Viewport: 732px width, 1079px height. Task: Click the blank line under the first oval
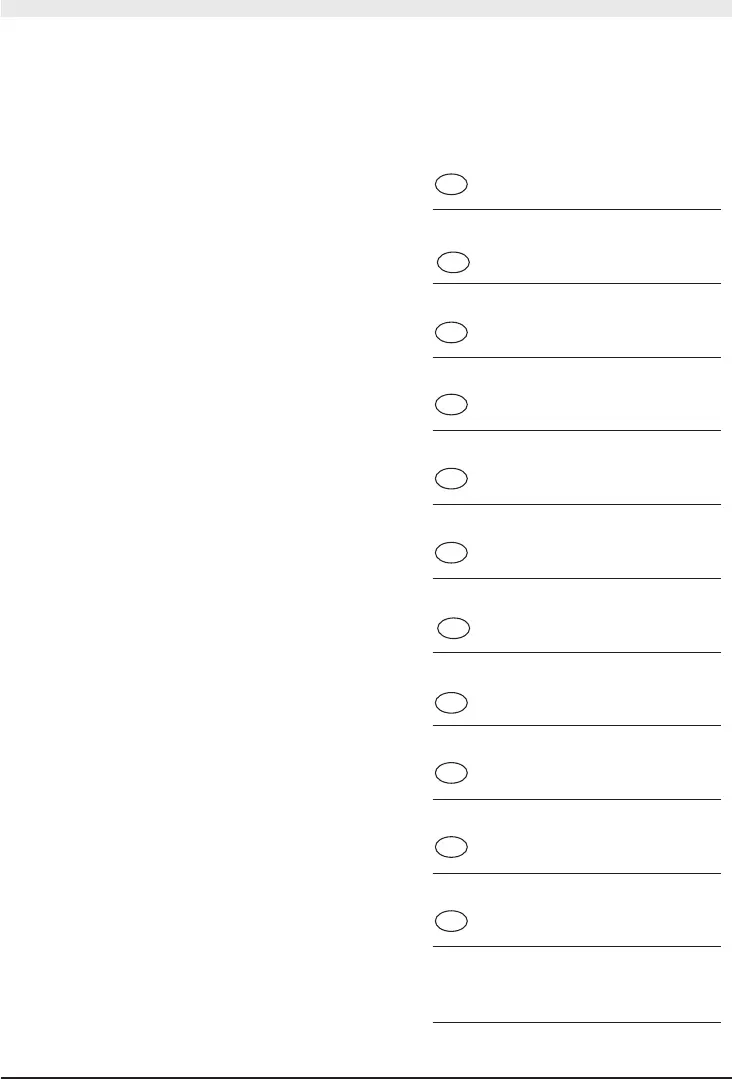click(577, 209)
